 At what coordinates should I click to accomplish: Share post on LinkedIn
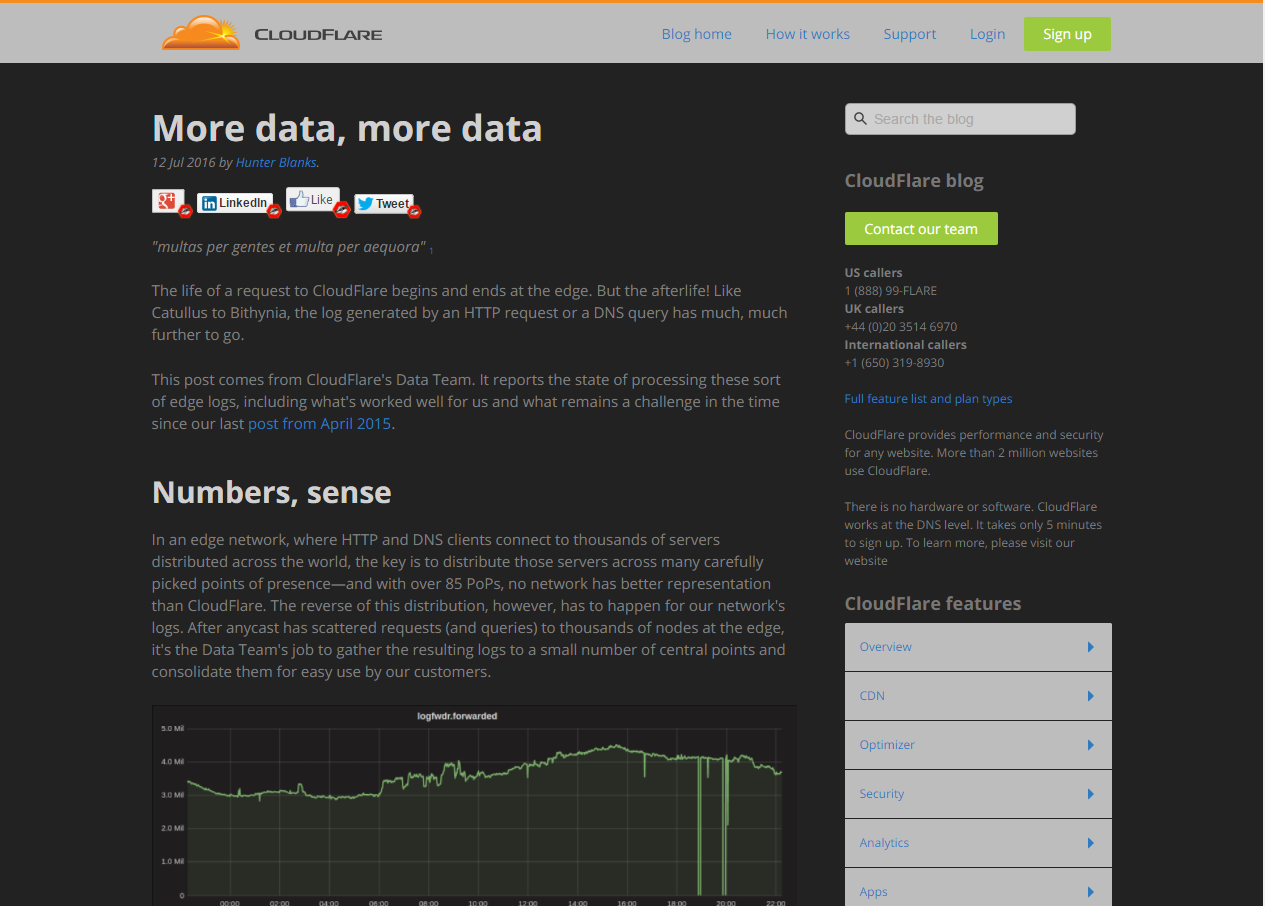pos(235,203)
